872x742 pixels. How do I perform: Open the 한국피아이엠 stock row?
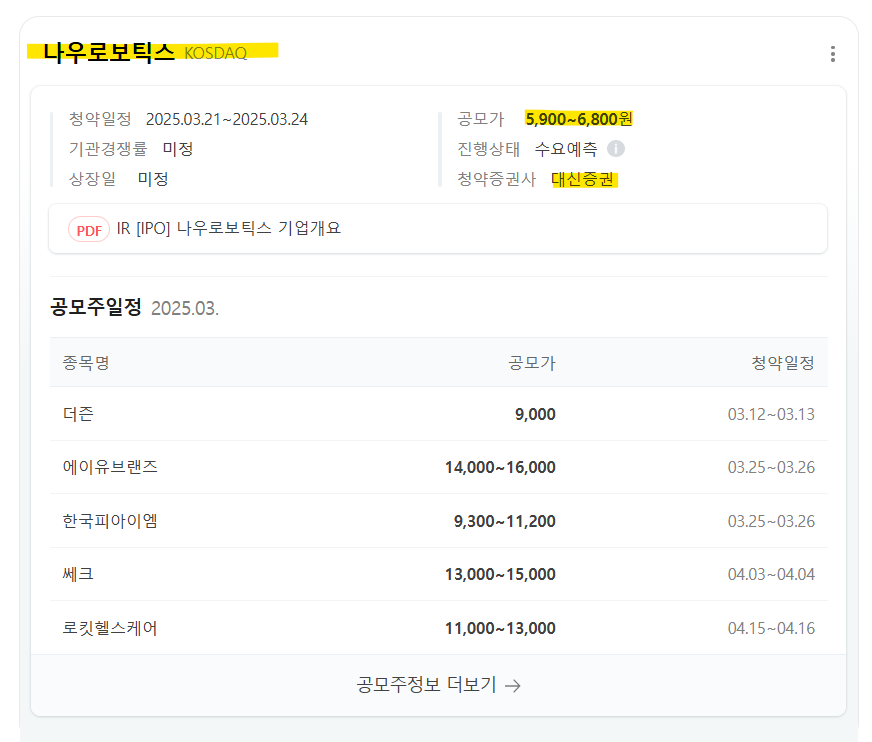point(439,521)
